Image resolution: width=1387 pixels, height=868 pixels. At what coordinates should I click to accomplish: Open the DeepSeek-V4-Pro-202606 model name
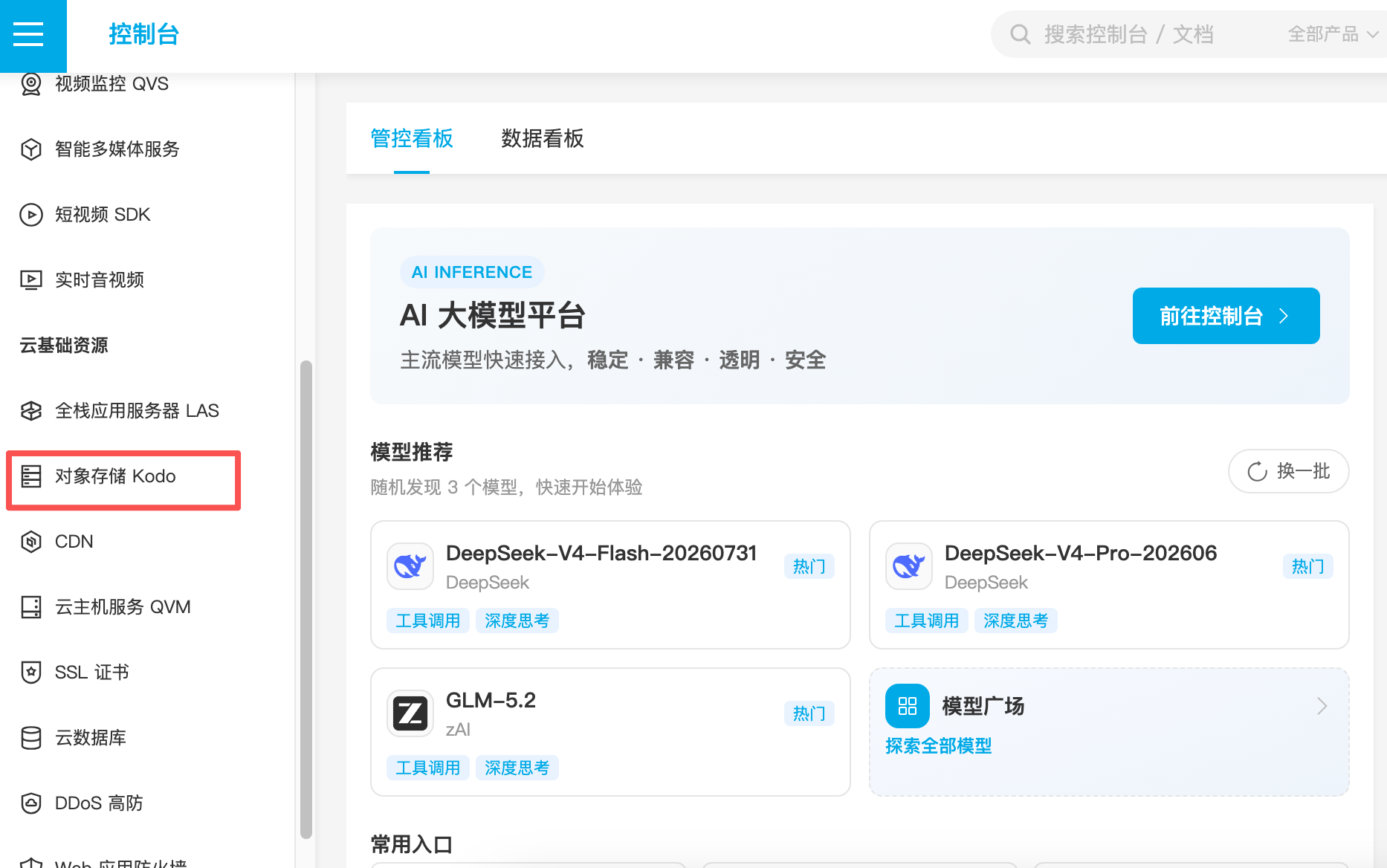point(1081,553)
